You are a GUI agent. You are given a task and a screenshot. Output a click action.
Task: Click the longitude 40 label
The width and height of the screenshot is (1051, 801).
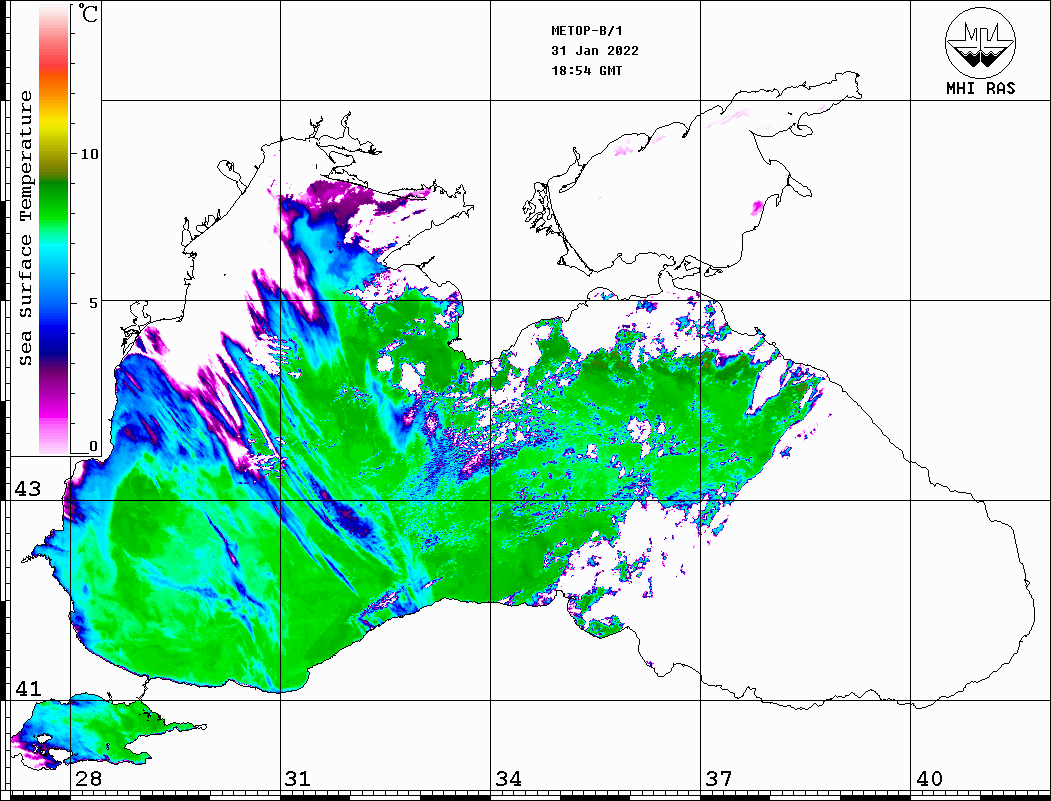coord(929,778)
